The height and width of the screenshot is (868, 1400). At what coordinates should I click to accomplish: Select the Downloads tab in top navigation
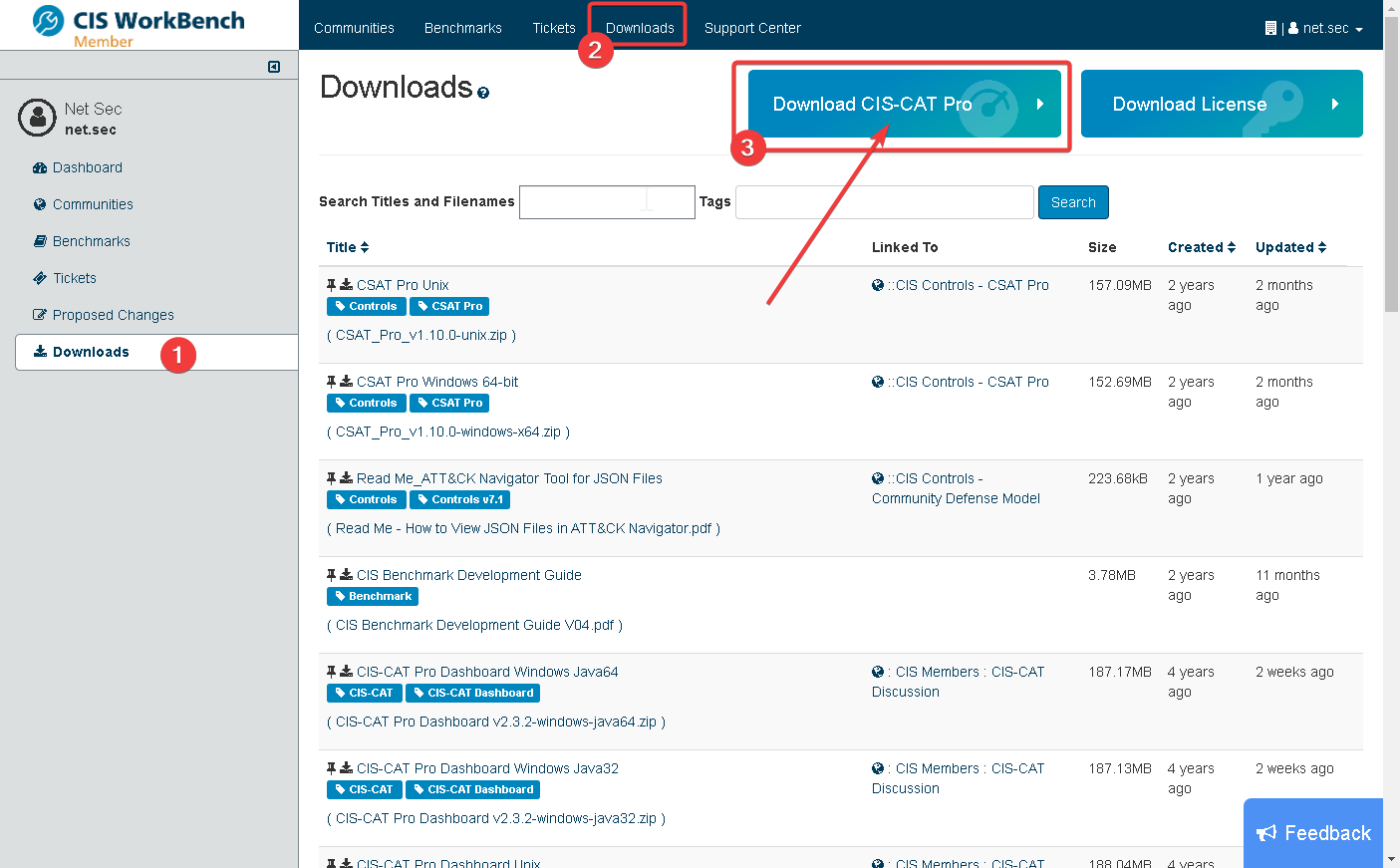[640, 28]
